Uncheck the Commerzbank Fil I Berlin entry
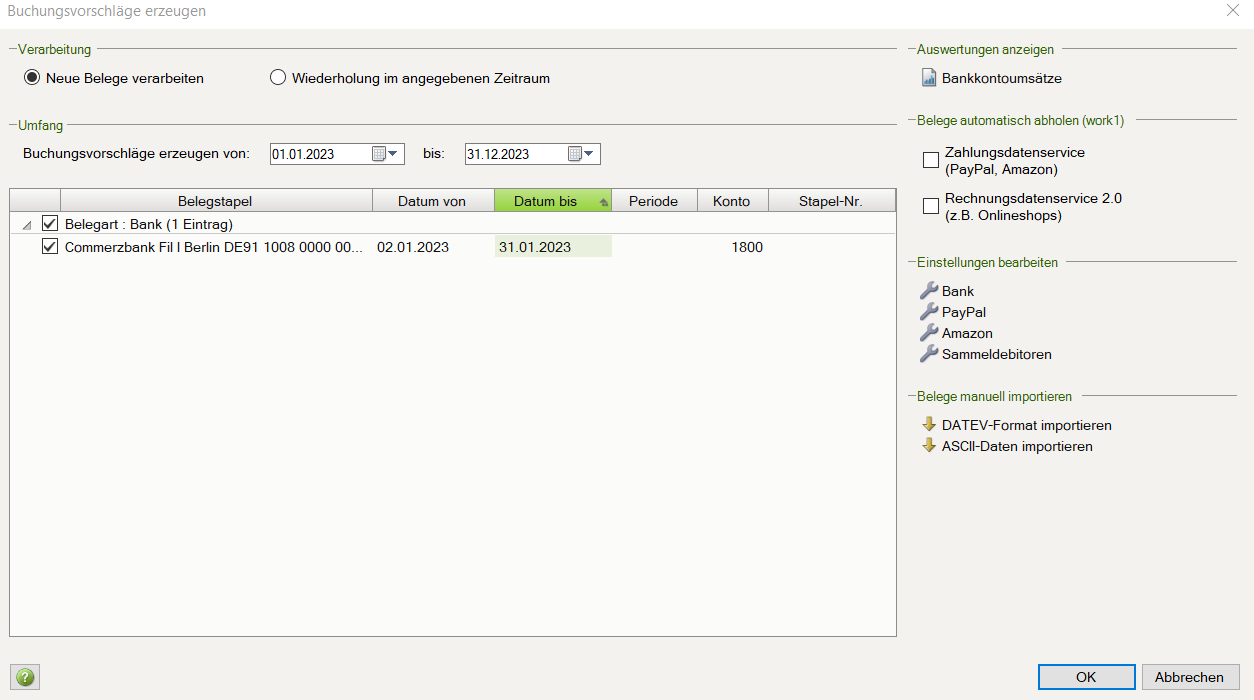 click(x=50, y=246)
